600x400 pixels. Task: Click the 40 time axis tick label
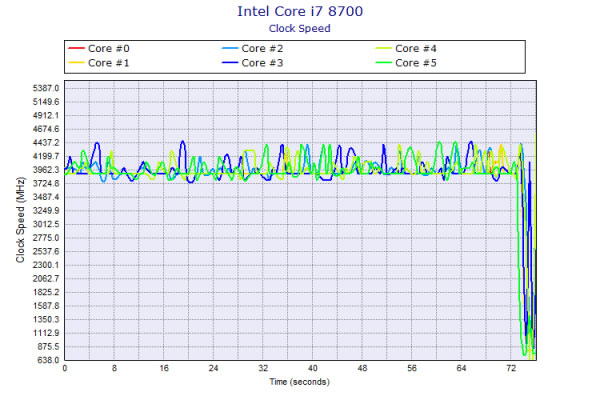pyautogui.click(x=313, y=368)
